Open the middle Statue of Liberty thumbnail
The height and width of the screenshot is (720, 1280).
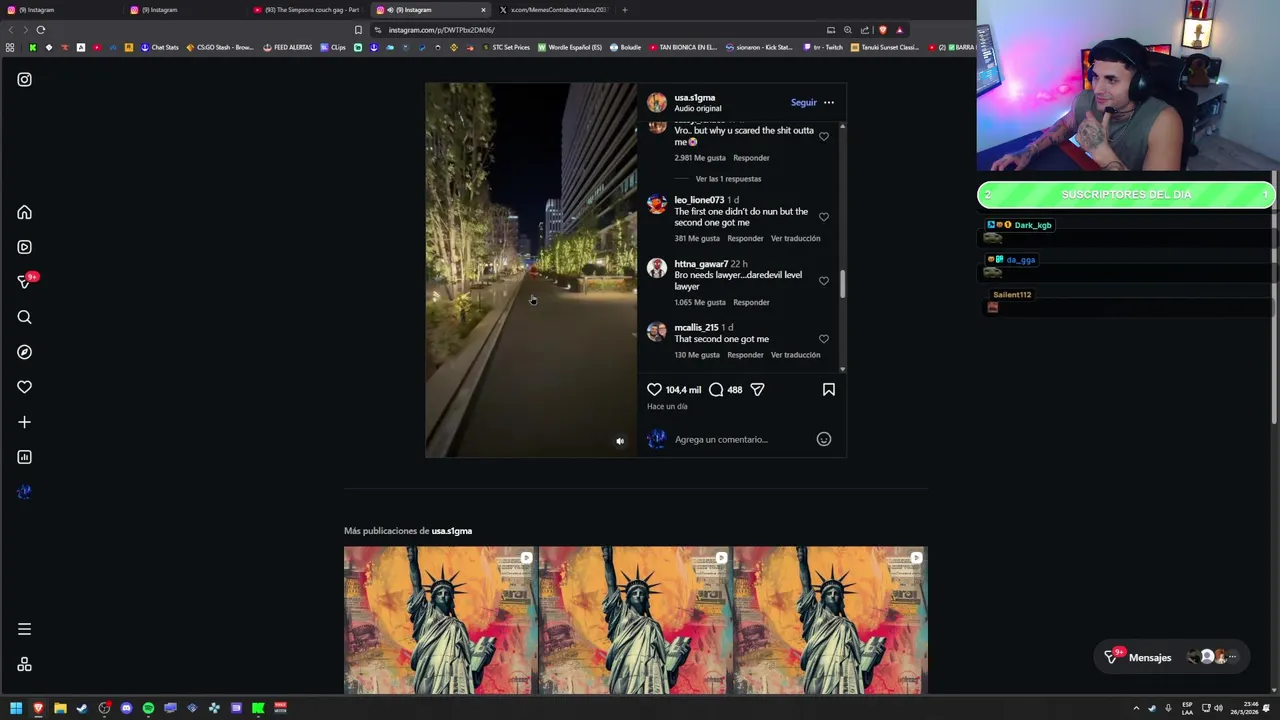[635, 620]
